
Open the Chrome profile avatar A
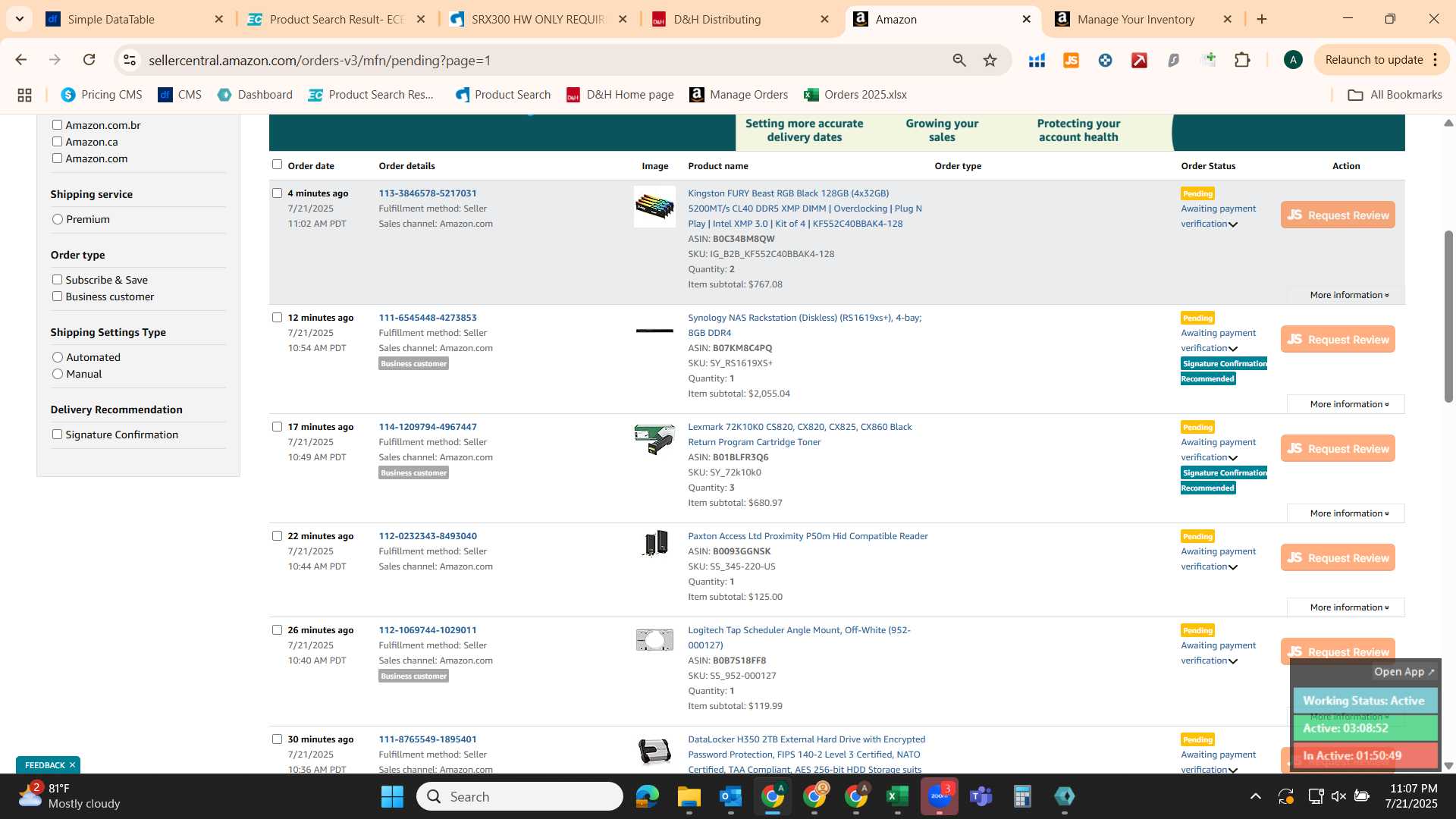click(1293, 60)
